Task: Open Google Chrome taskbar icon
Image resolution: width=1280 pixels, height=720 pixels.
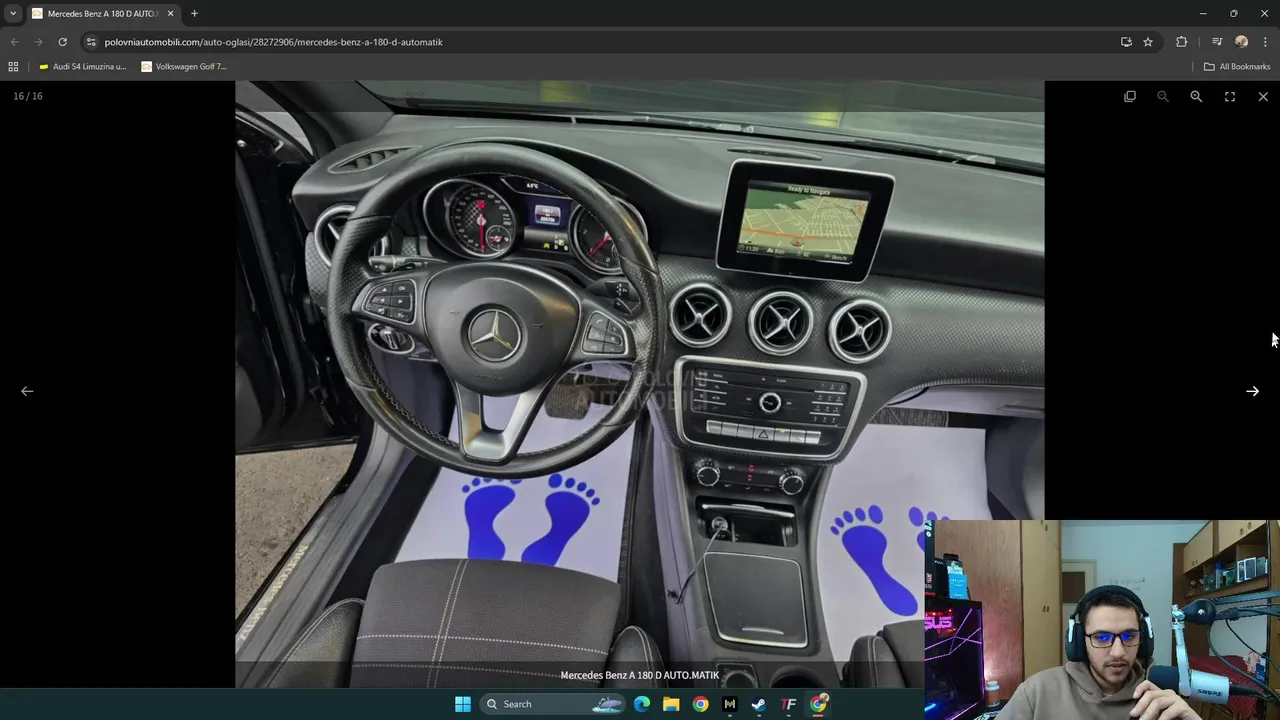Action: (x=700, y=704)
